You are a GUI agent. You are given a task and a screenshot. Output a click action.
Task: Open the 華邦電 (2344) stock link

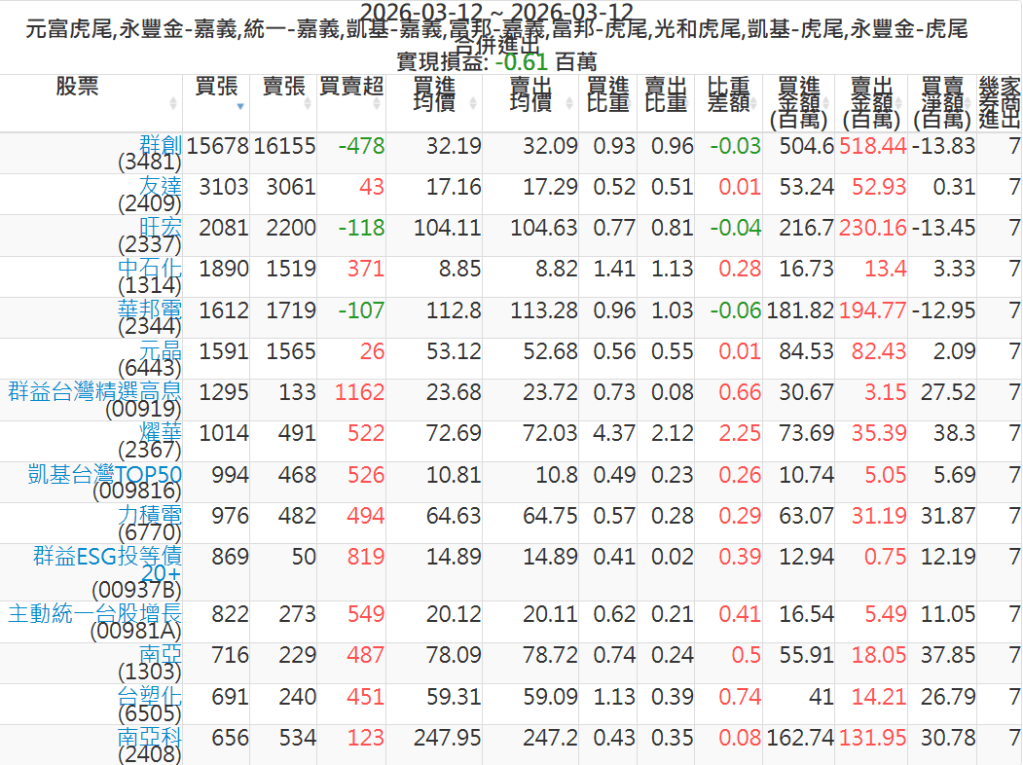[x=151, y=309]
